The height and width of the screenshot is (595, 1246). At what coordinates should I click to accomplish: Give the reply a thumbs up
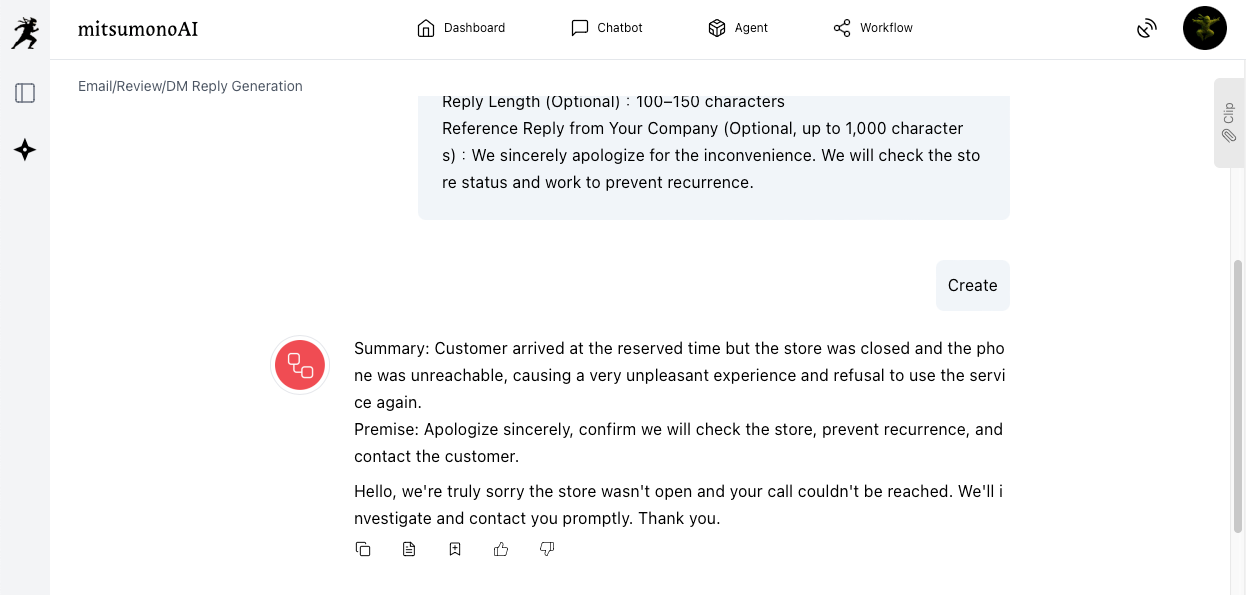tap(501, 549)
